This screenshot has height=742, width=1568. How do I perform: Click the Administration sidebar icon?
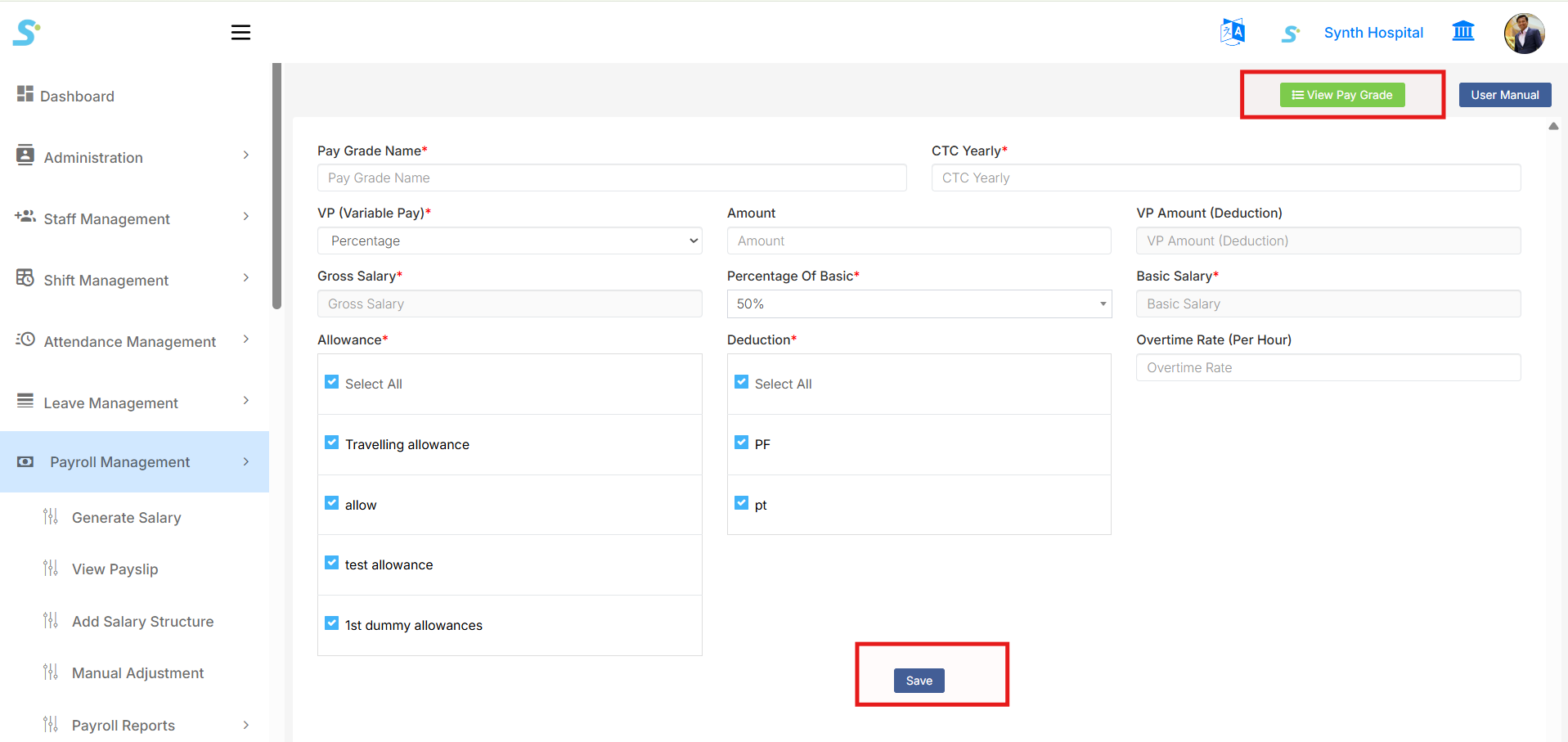(25, 155)
